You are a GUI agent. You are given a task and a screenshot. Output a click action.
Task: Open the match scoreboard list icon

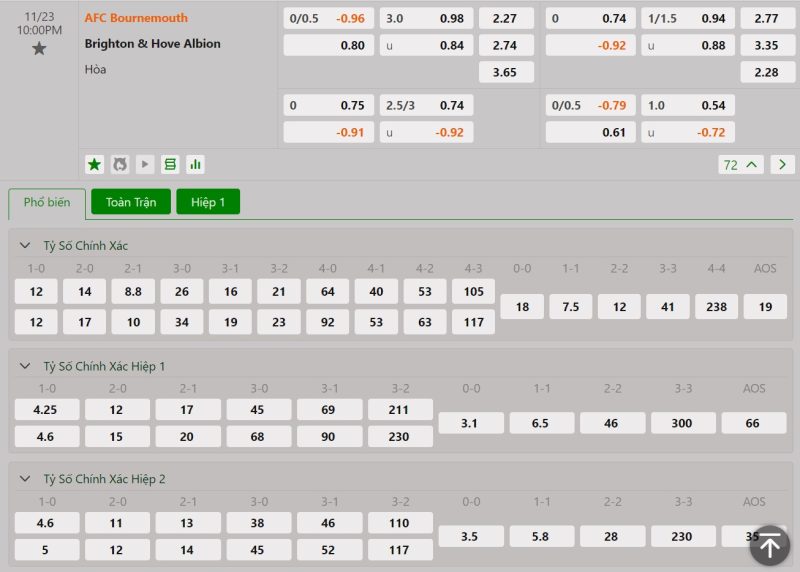click(x=170, y=165)
